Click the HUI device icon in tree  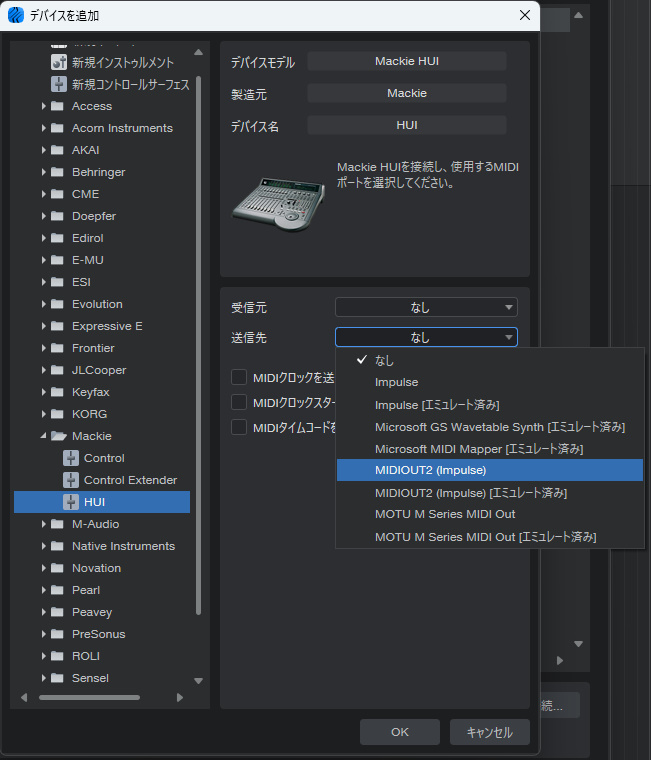tap(71, 502)
